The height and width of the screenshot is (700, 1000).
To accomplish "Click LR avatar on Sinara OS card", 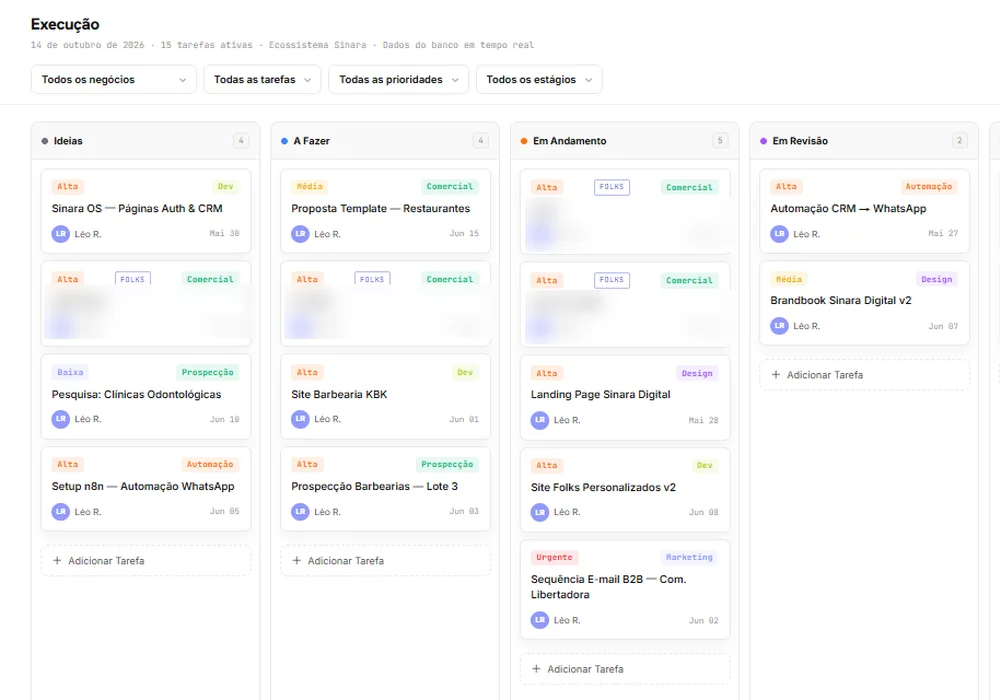I will [61, 234].
